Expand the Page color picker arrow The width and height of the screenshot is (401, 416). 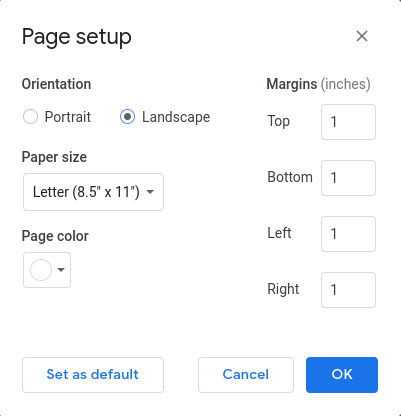click(61, 270)
